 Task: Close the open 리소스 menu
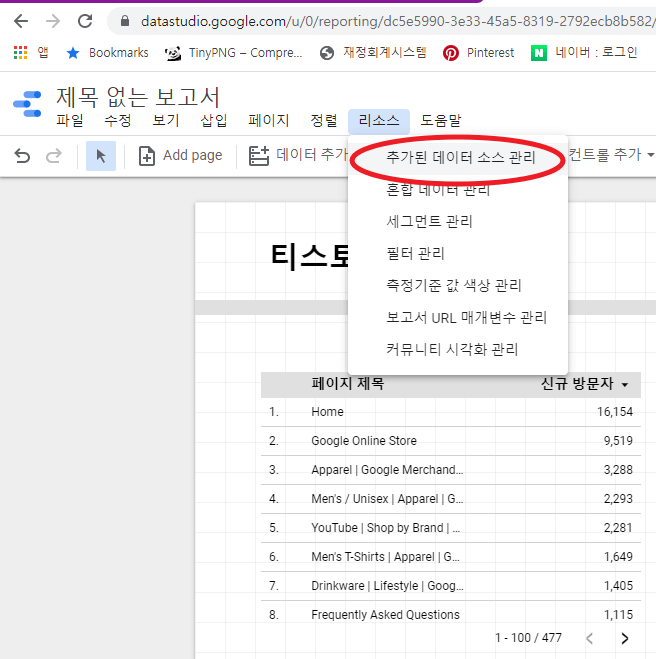tap(379, 121)
